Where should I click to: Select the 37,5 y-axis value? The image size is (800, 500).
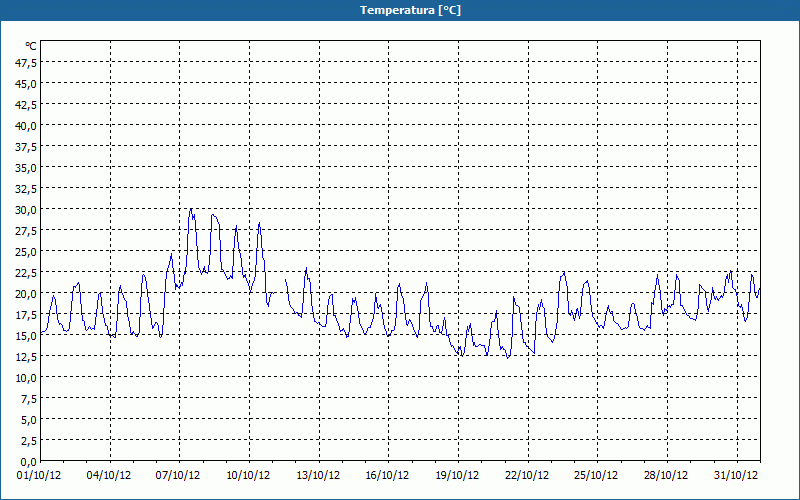click(27, 146)
